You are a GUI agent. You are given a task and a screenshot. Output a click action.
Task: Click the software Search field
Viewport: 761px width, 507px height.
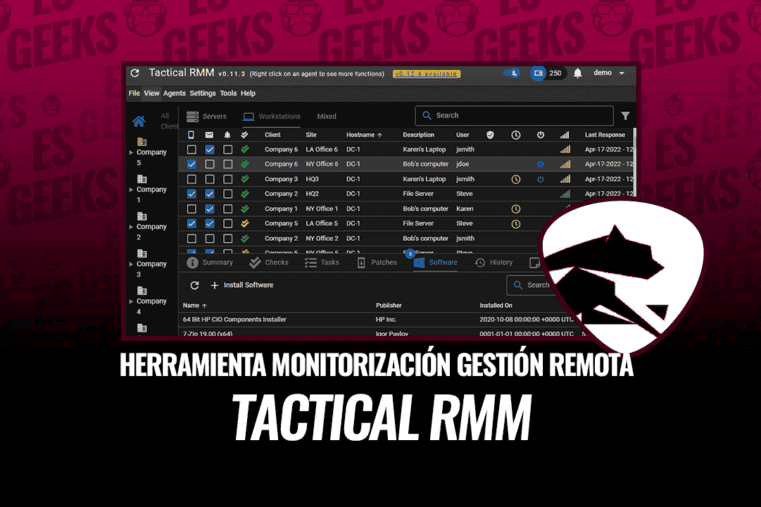(531, 285)
